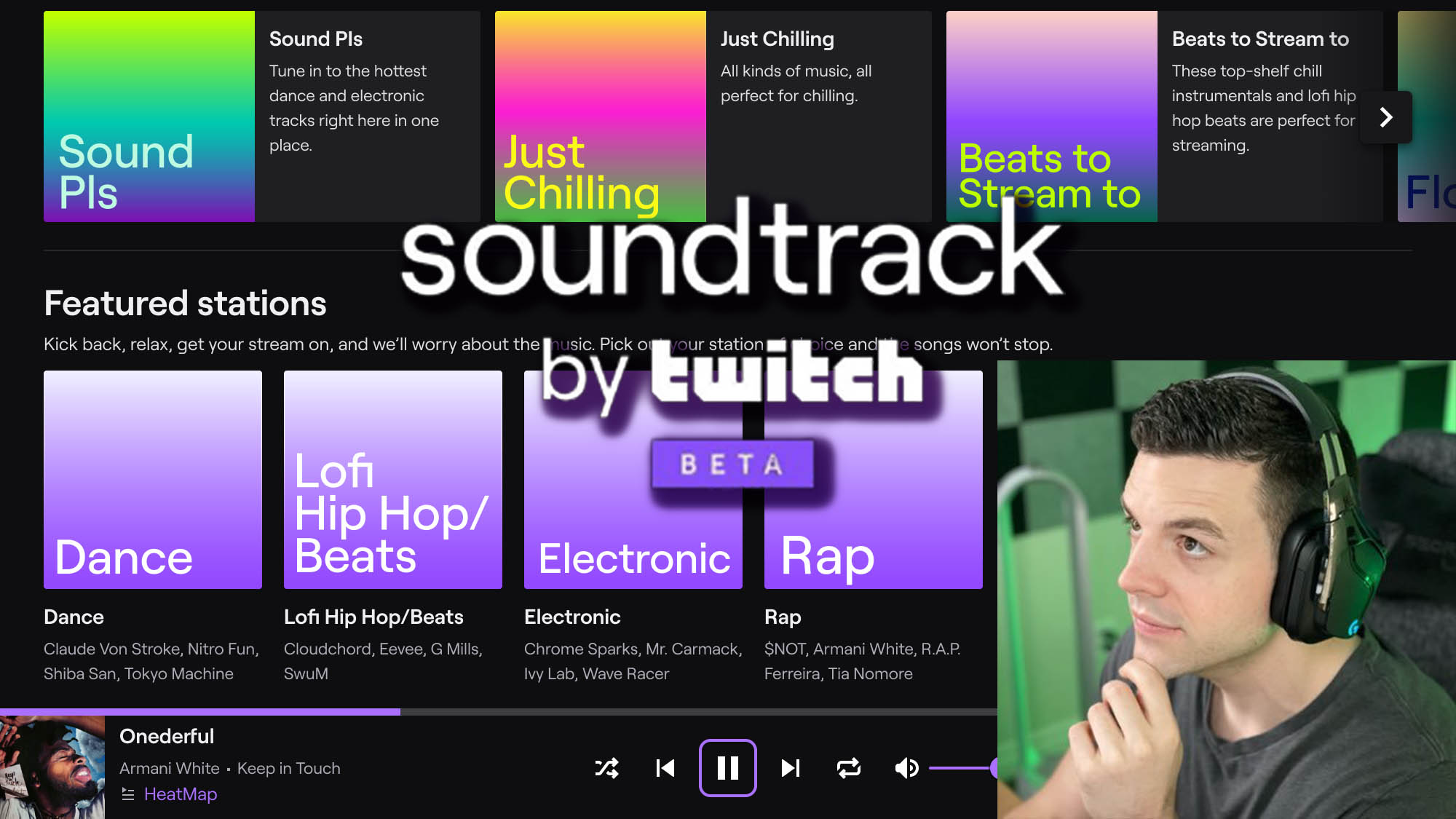
Task: Click the Claude Von Stroke artists text
Action: (x=151, y=661)
